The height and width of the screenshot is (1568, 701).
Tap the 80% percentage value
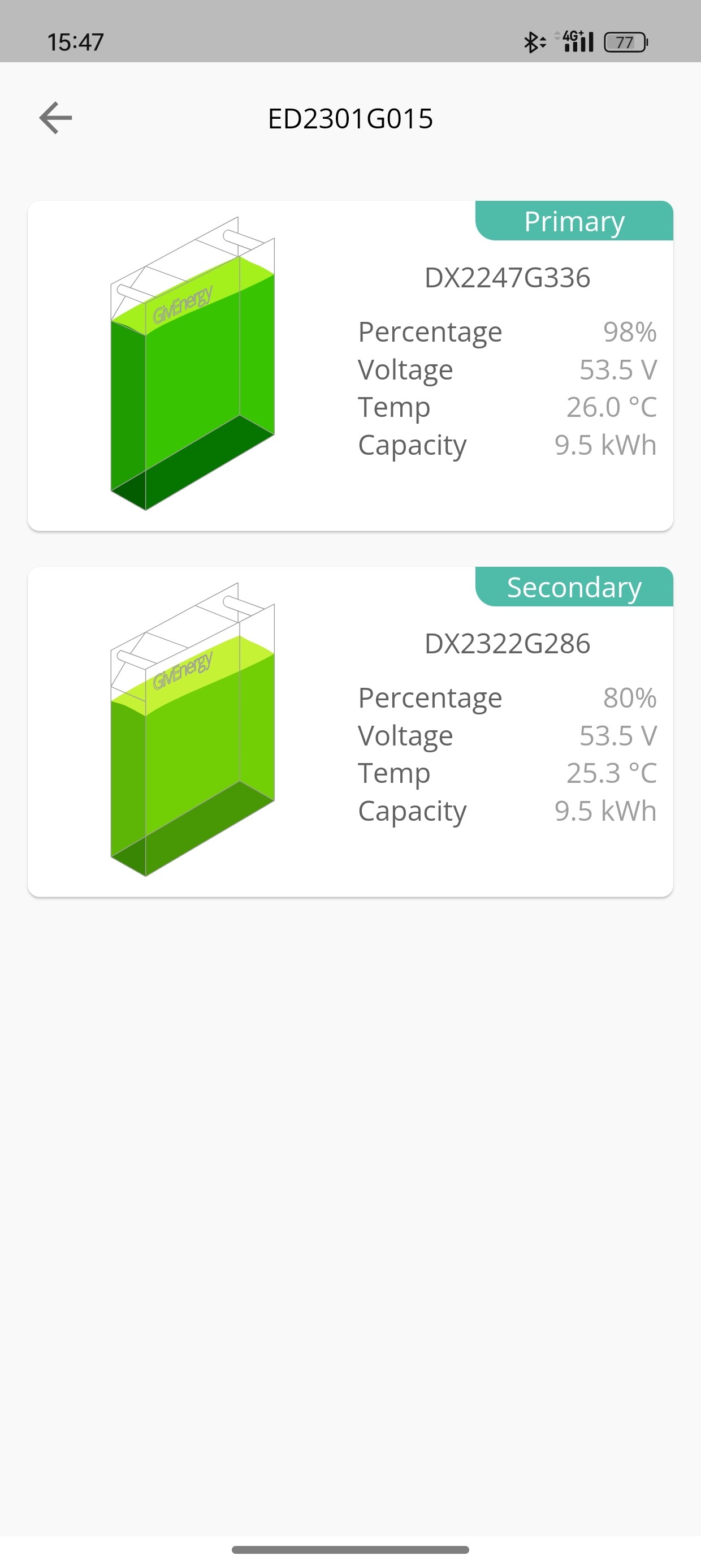630,697
